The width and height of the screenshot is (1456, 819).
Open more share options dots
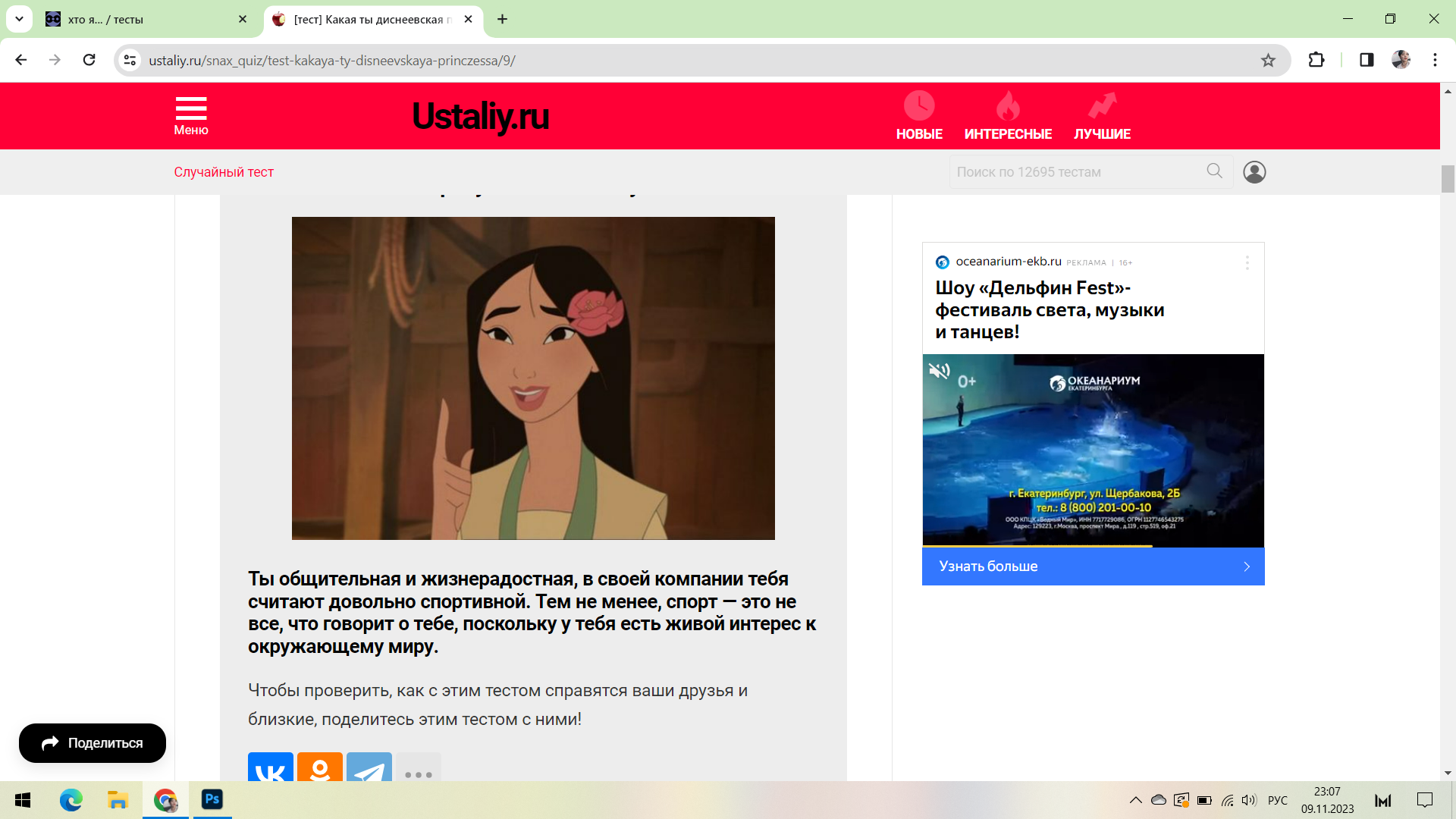point(419,767)
